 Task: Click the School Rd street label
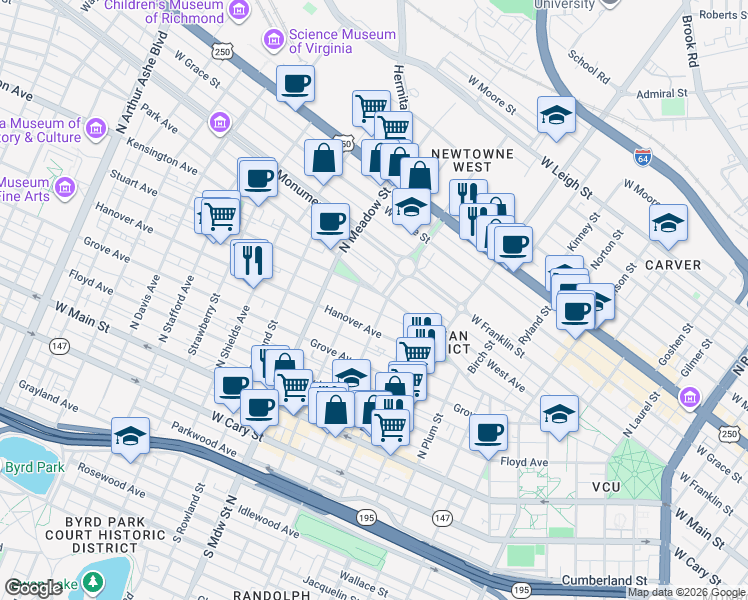[589, 67]
